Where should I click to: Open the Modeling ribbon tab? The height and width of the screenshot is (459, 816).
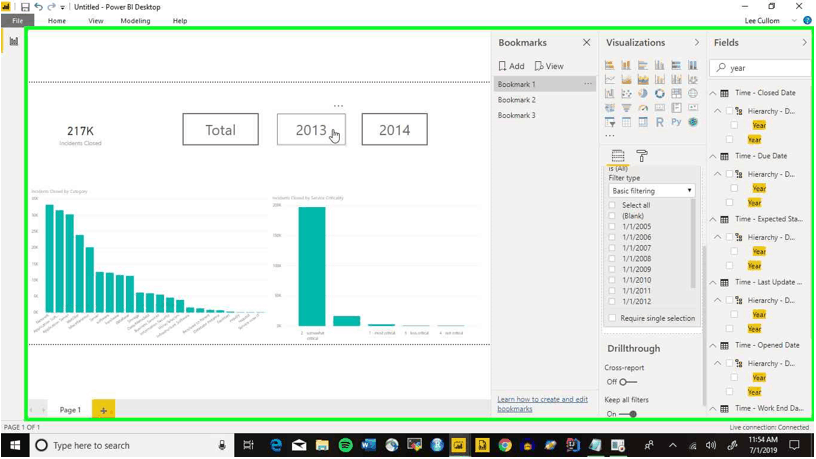point(135,21)
